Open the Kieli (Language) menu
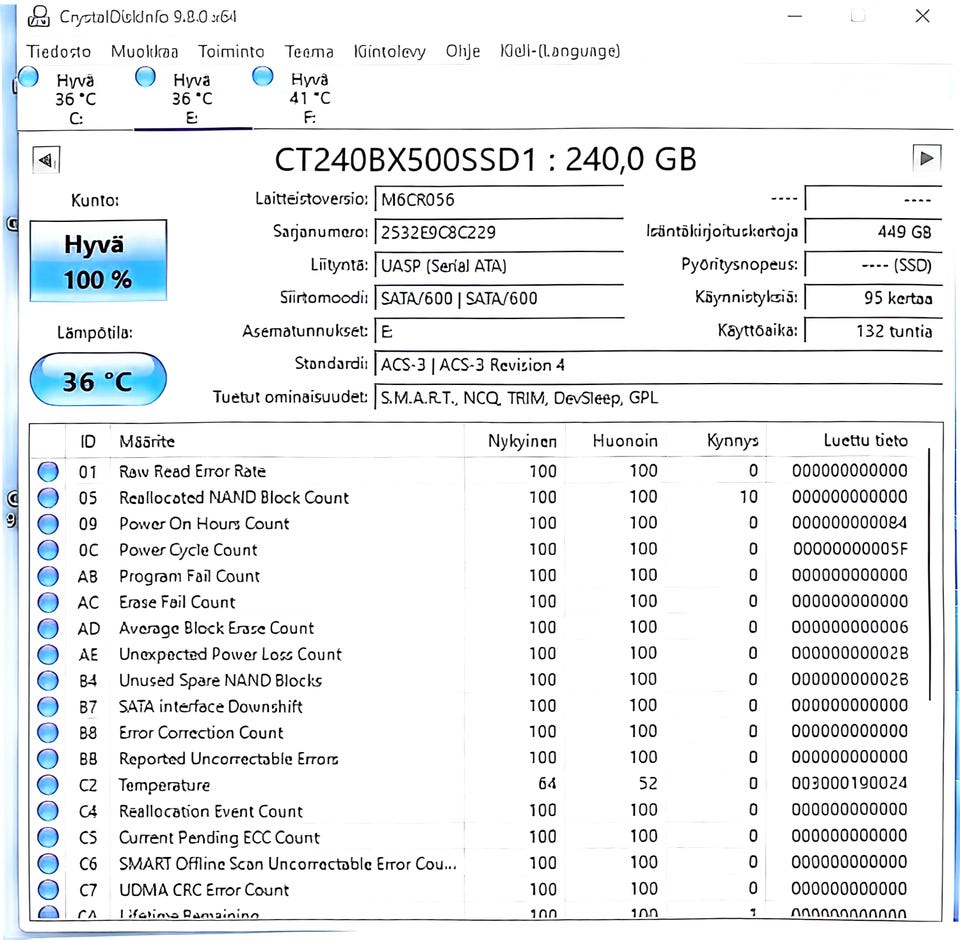This screenshot has height=940, width=960. 560,51
